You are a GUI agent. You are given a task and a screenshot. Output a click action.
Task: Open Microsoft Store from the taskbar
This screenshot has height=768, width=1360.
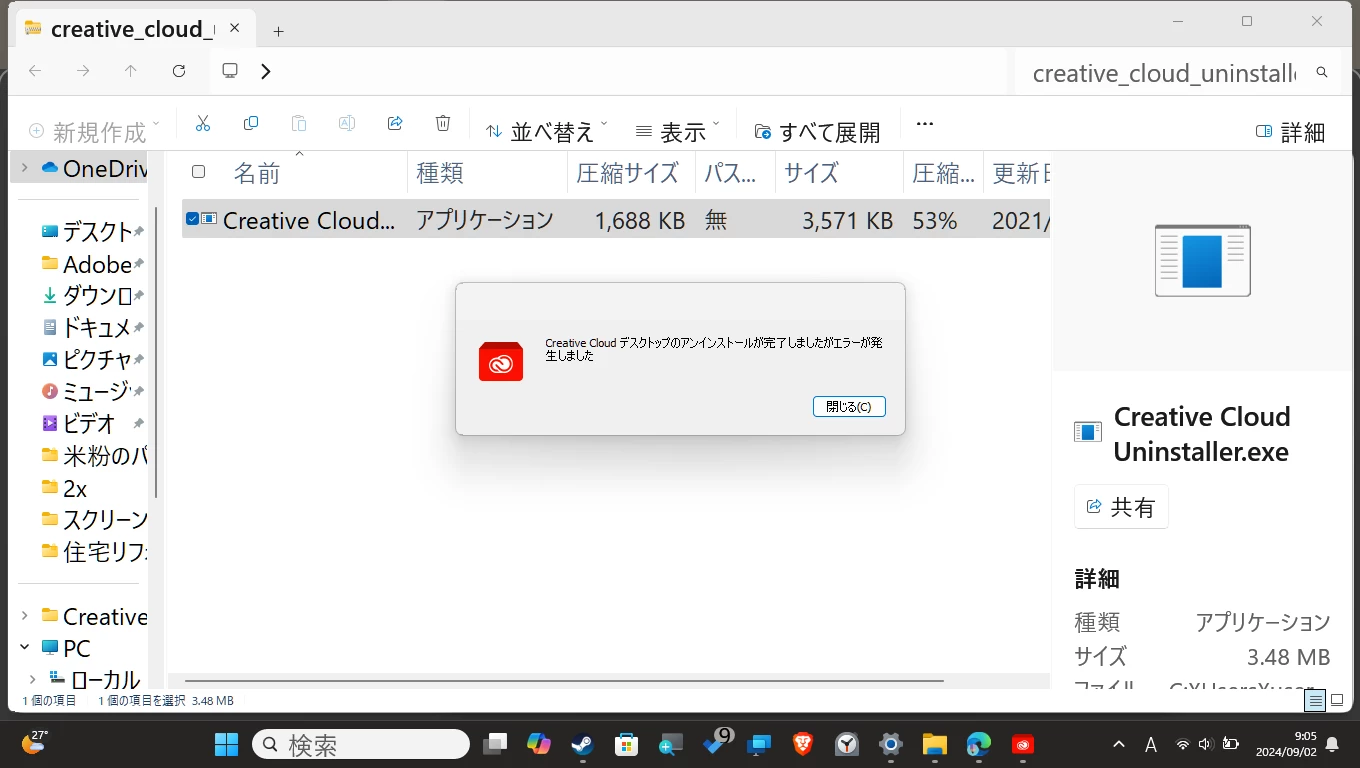[627, 744]
